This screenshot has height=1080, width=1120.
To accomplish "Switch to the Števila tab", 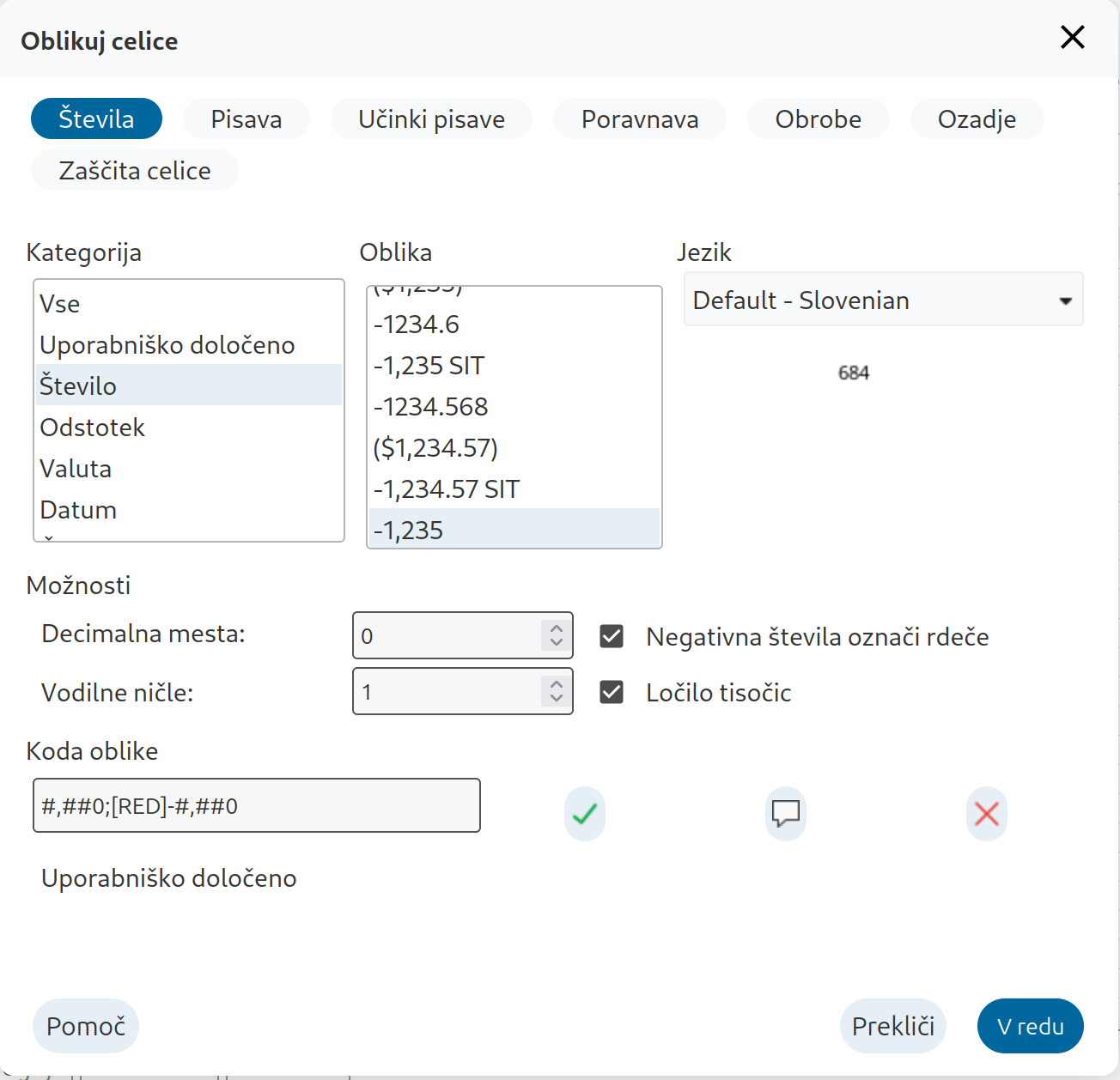I will click(96, 118).
